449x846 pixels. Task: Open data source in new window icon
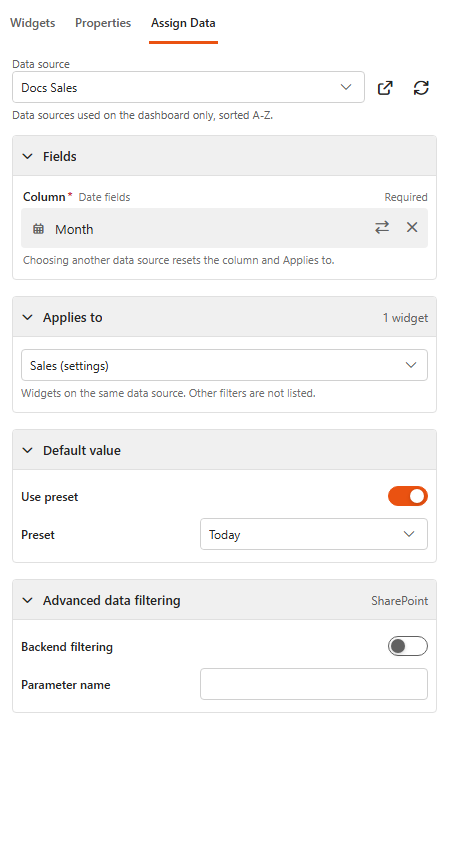point(385,88)
